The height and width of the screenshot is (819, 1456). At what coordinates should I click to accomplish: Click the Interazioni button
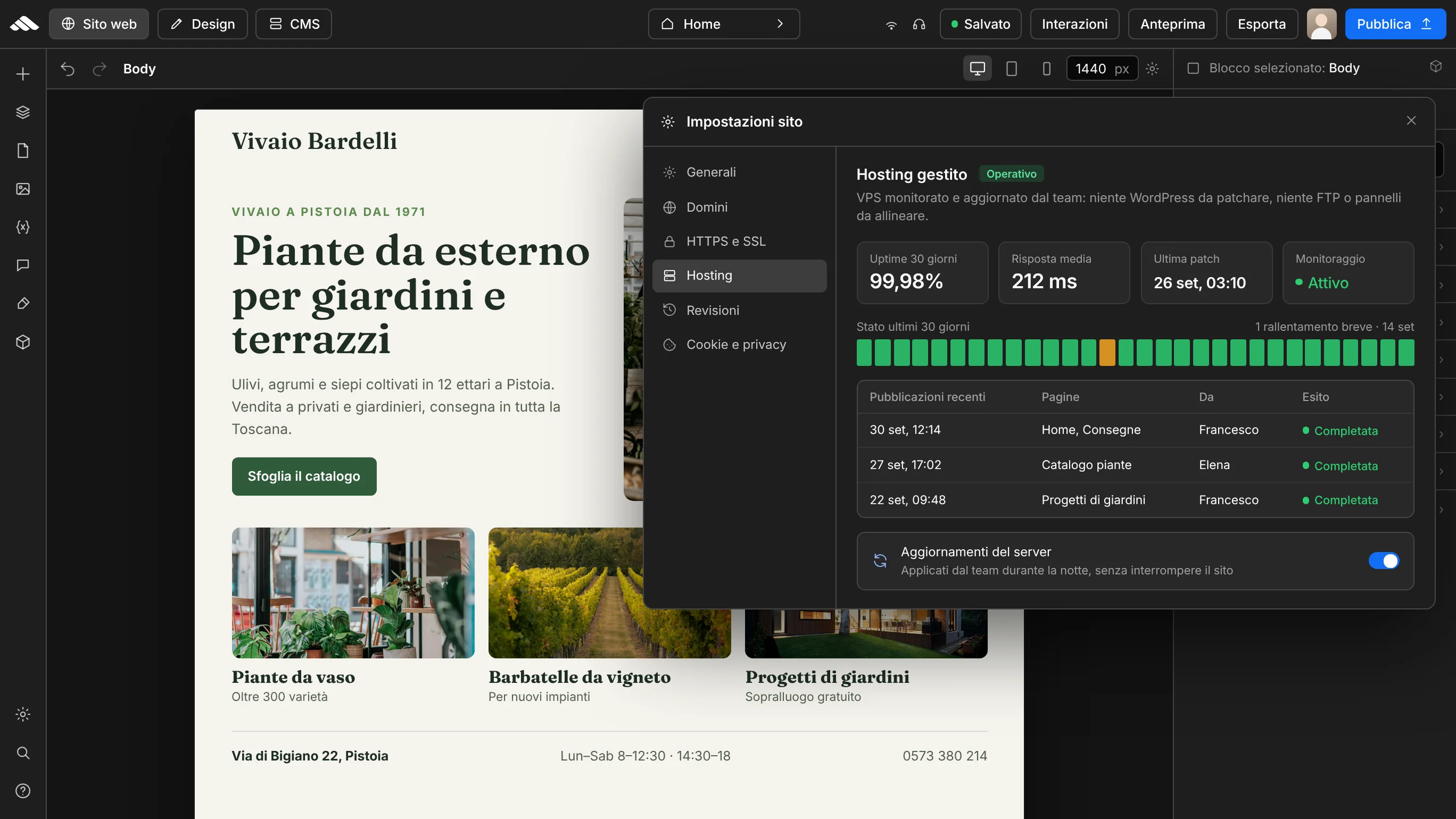[x=1074, y=24]
